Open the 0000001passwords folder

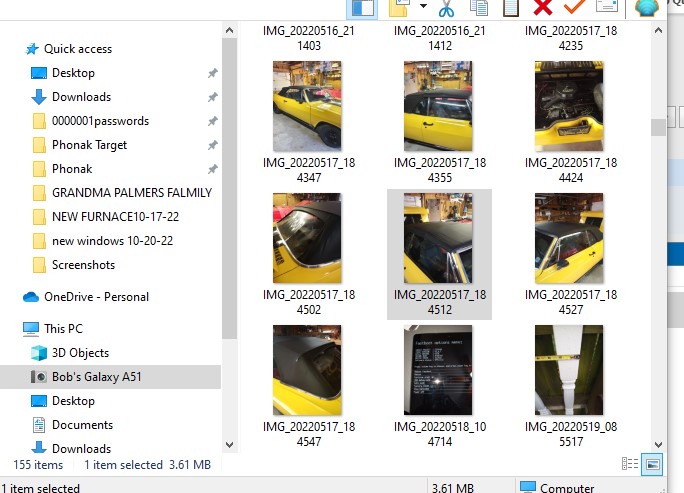[x=100, y=121]
